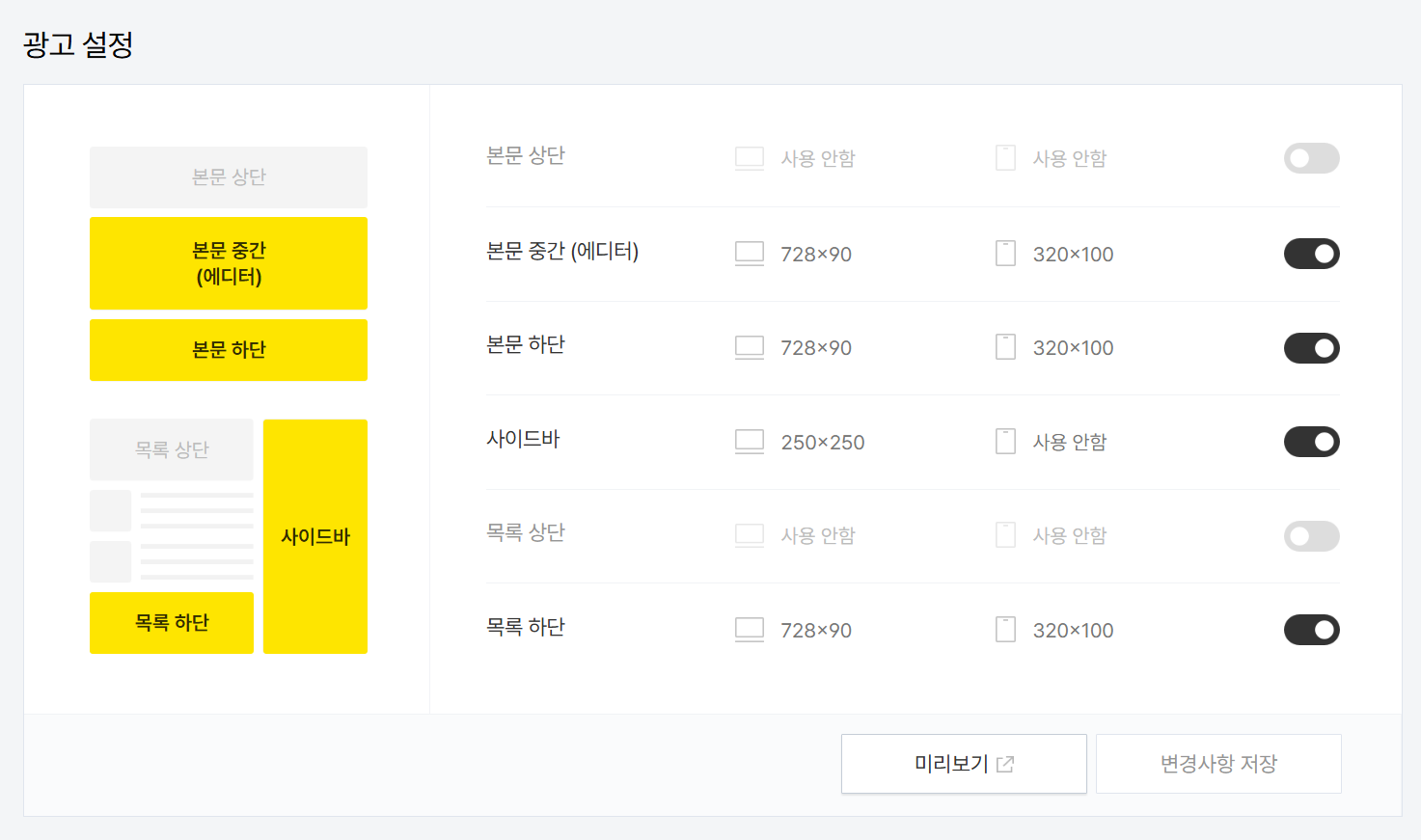Image resolution: width=1421 pixels, height=840 pixels.
Task: Select the yellow 사이드바 block in the layout diagram
Action: tap(314, 535)
